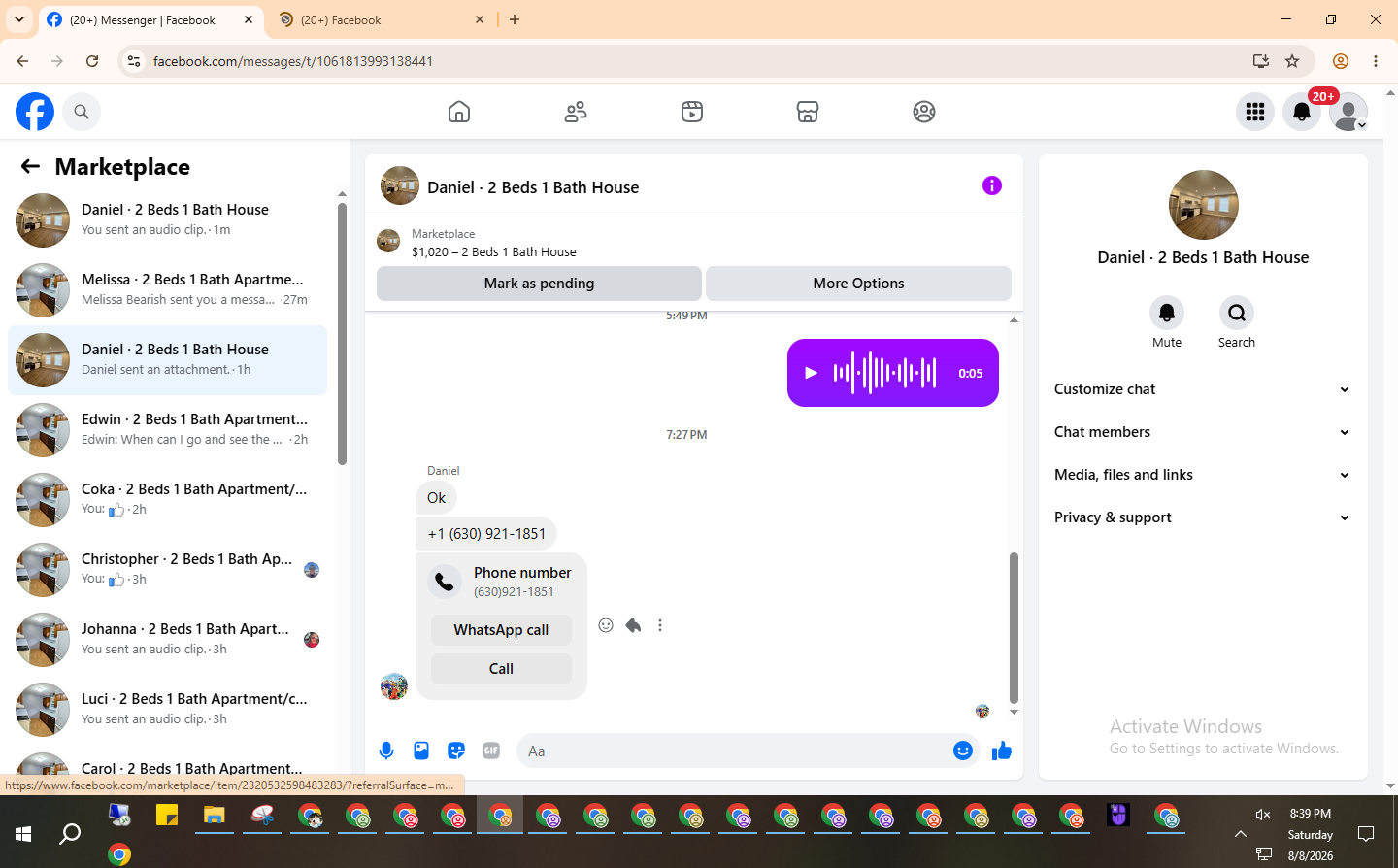Open Chrome's three-dot menu
This screenshot has height=868, width=1398.
(1376, 61)
